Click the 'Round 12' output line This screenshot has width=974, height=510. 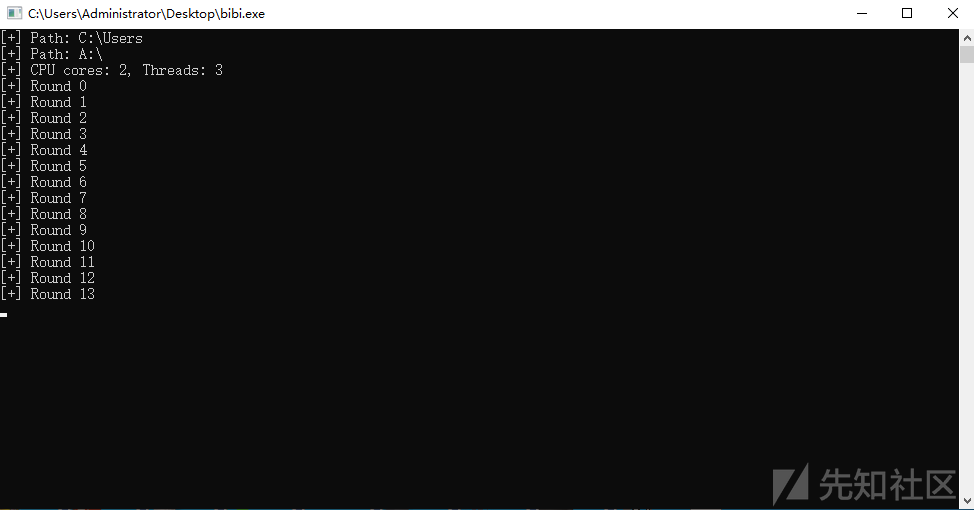(48, 278)
